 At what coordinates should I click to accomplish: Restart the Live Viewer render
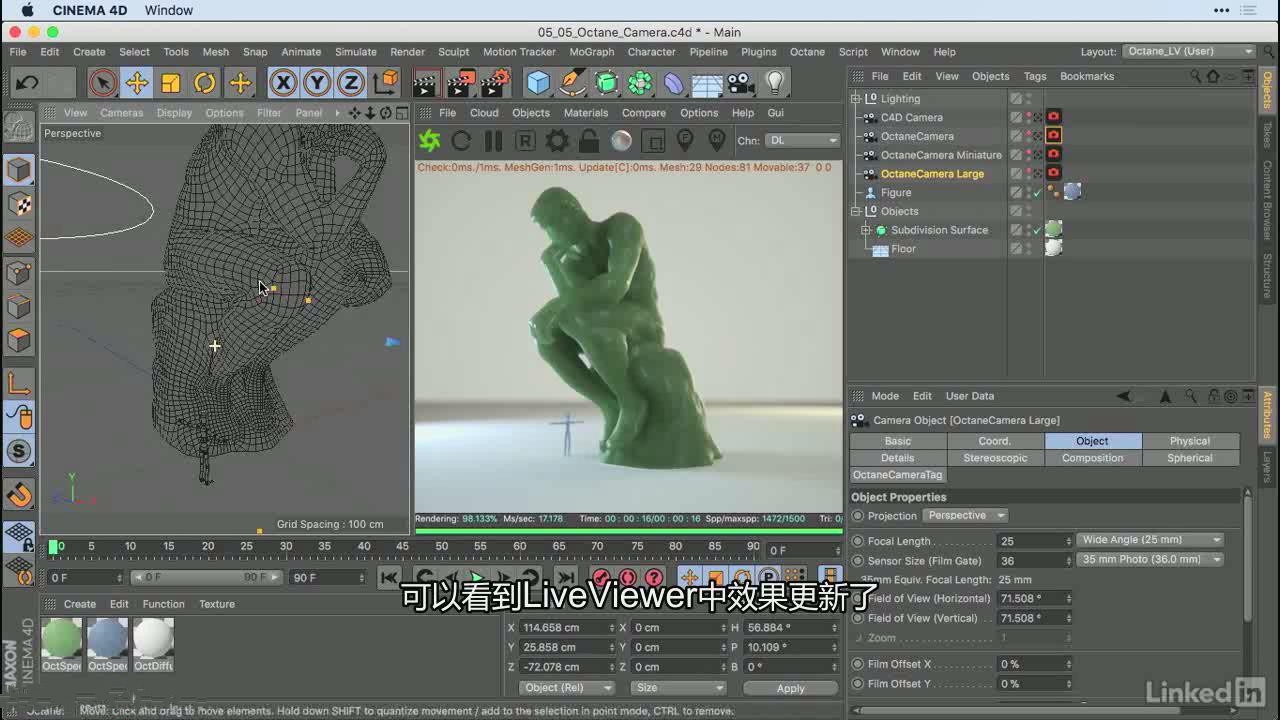click(461, 140)
